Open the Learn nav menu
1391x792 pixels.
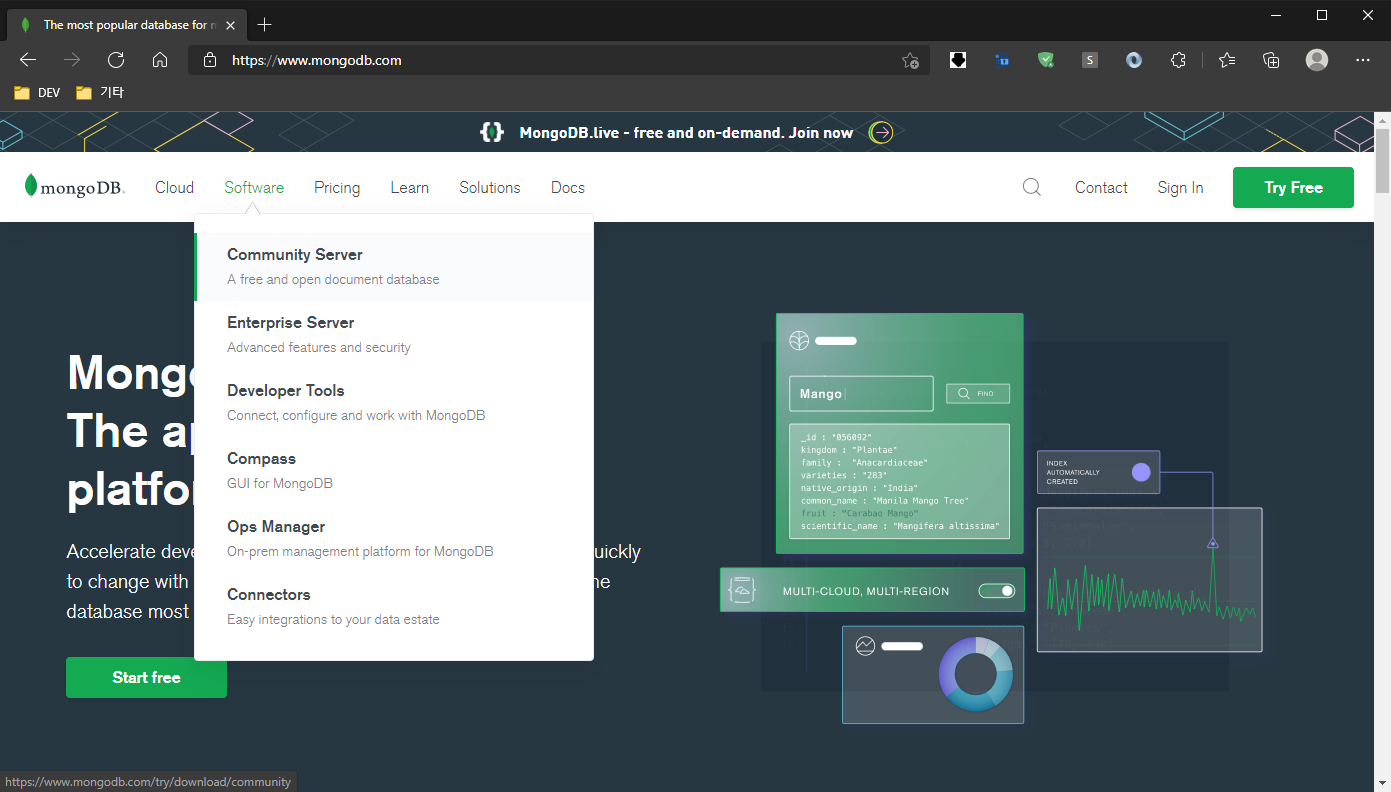(409, 187)
